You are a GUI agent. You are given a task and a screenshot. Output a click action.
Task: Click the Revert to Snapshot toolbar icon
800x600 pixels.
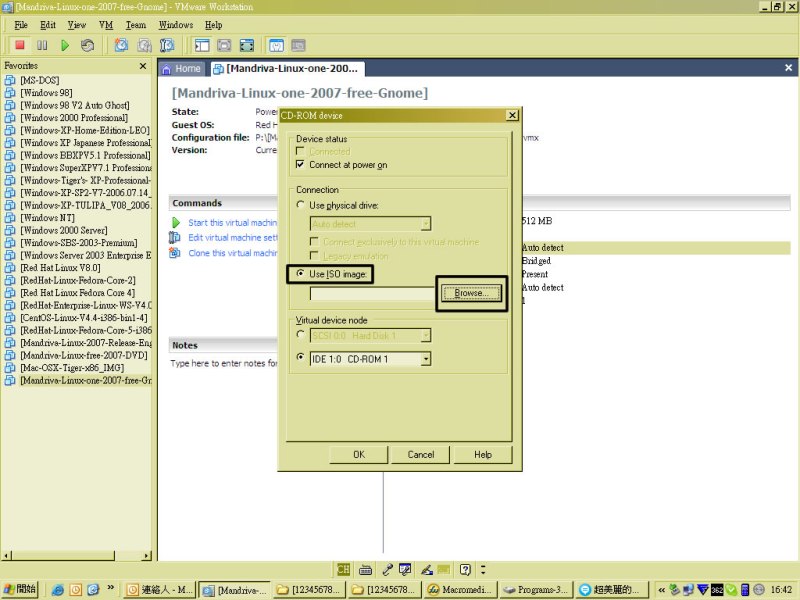(144, 45)
